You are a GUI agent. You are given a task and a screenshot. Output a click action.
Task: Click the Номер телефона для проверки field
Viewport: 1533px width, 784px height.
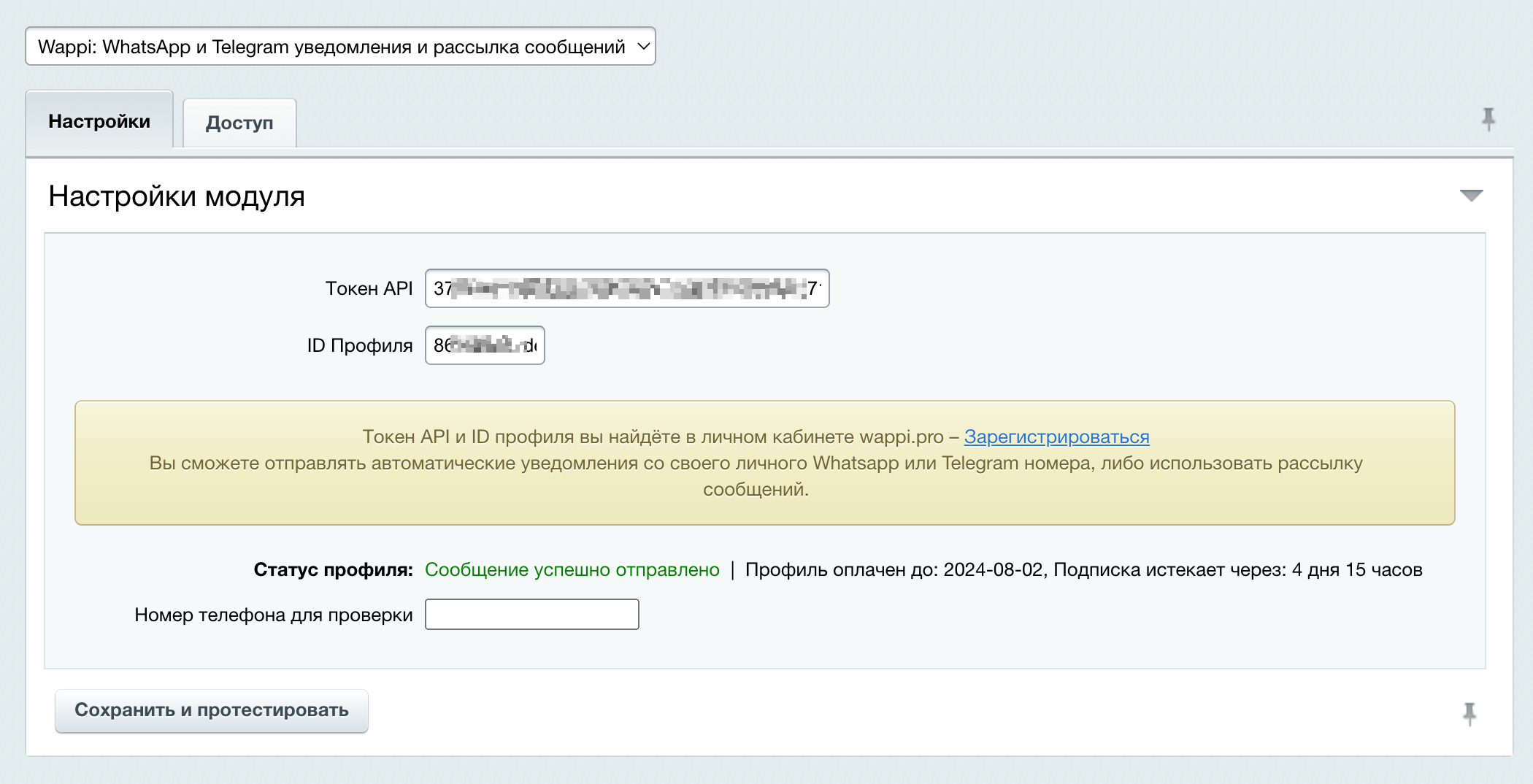(x=532, y=615)
